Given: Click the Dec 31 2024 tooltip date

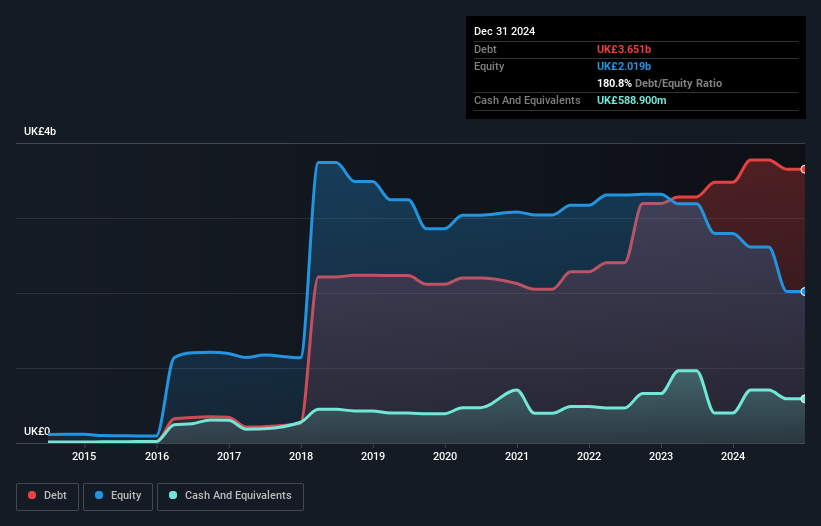Looking at the screenshot, I should (x=504, y=31).
